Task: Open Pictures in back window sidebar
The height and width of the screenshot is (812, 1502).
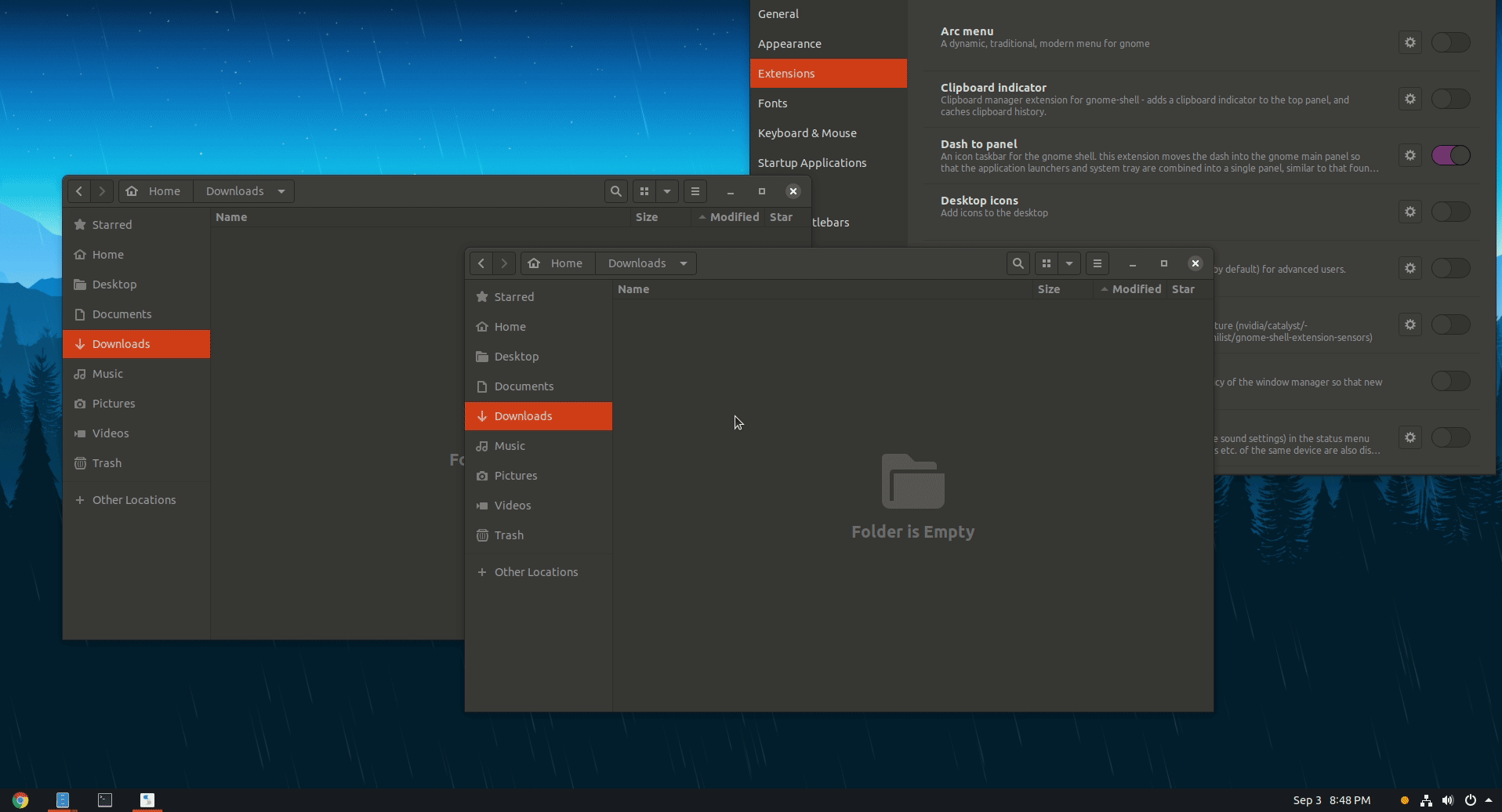Action: click(x=136, y=404)
